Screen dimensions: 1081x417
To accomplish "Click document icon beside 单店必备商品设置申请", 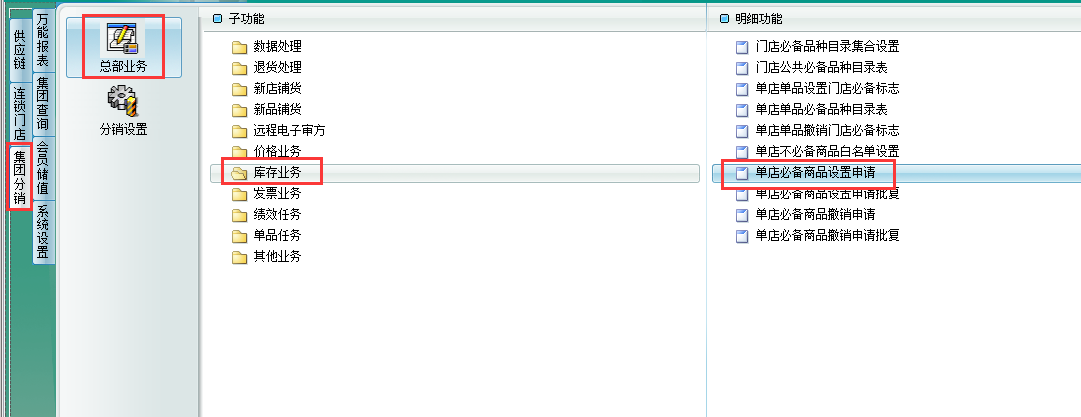I will 742,174.
